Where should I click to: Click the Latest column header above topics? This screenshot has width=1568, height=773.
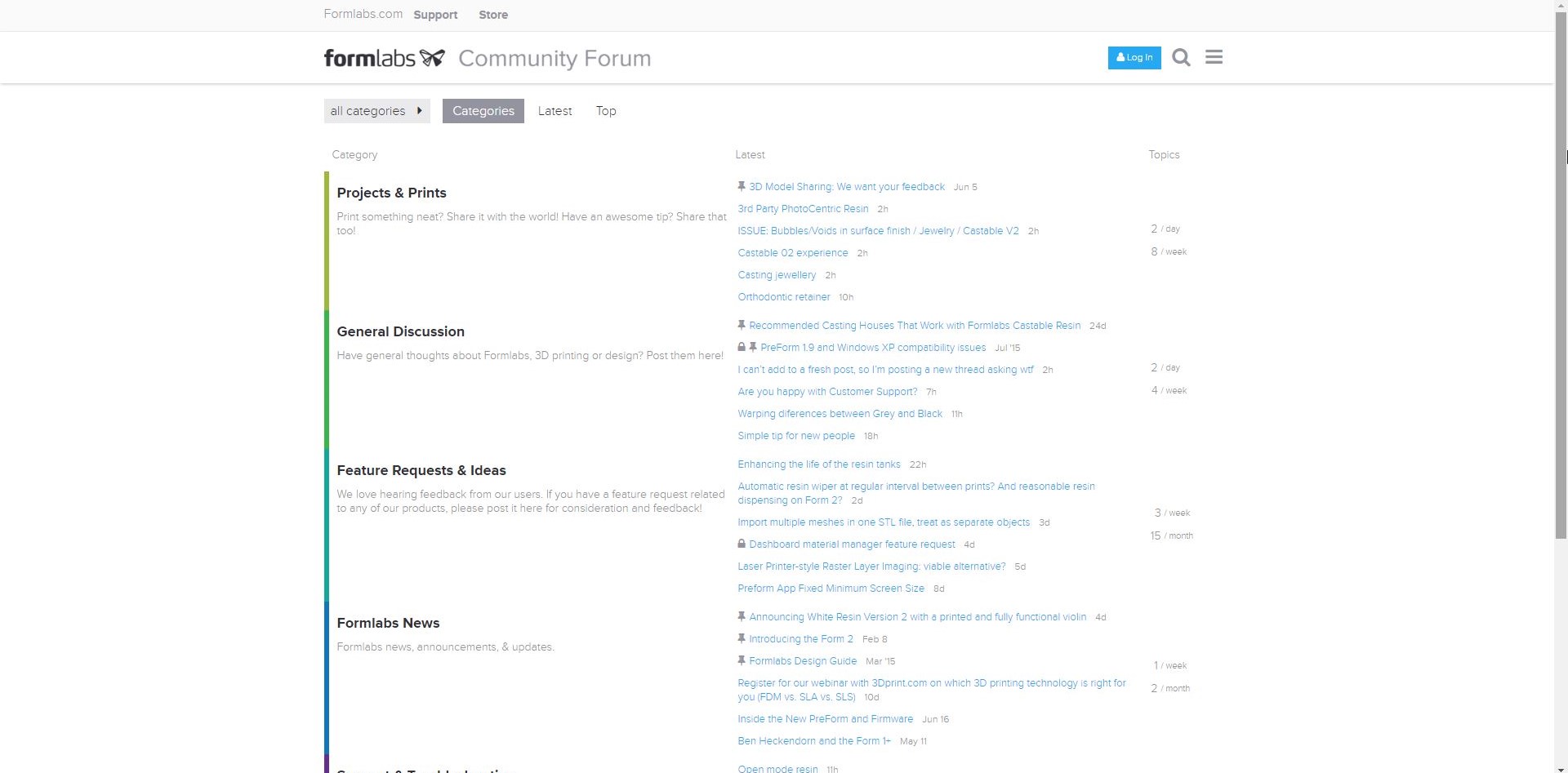click(x=750, y=155)
